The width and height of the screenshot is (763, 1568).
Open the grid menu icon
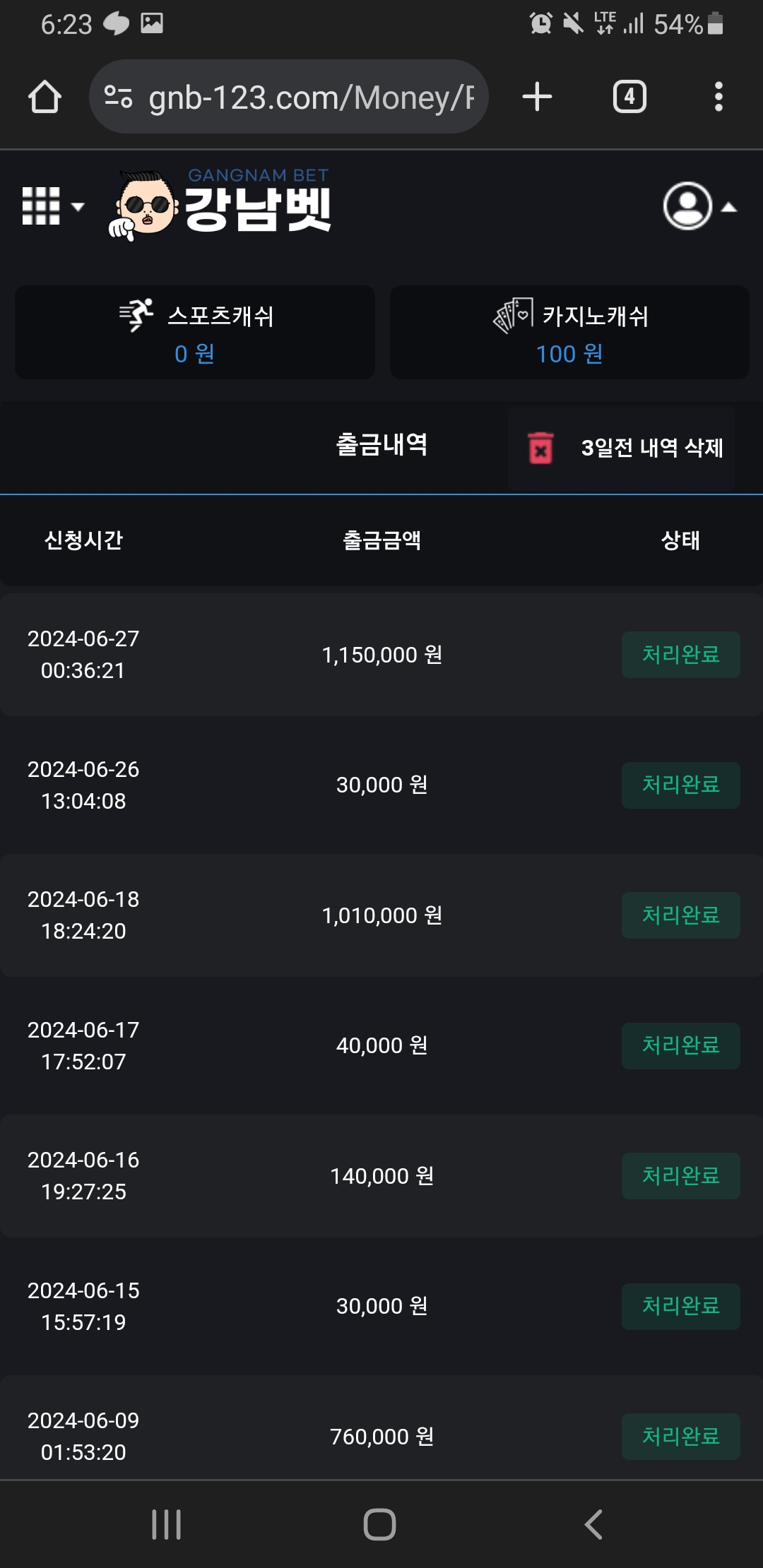[x=52, y=206]
